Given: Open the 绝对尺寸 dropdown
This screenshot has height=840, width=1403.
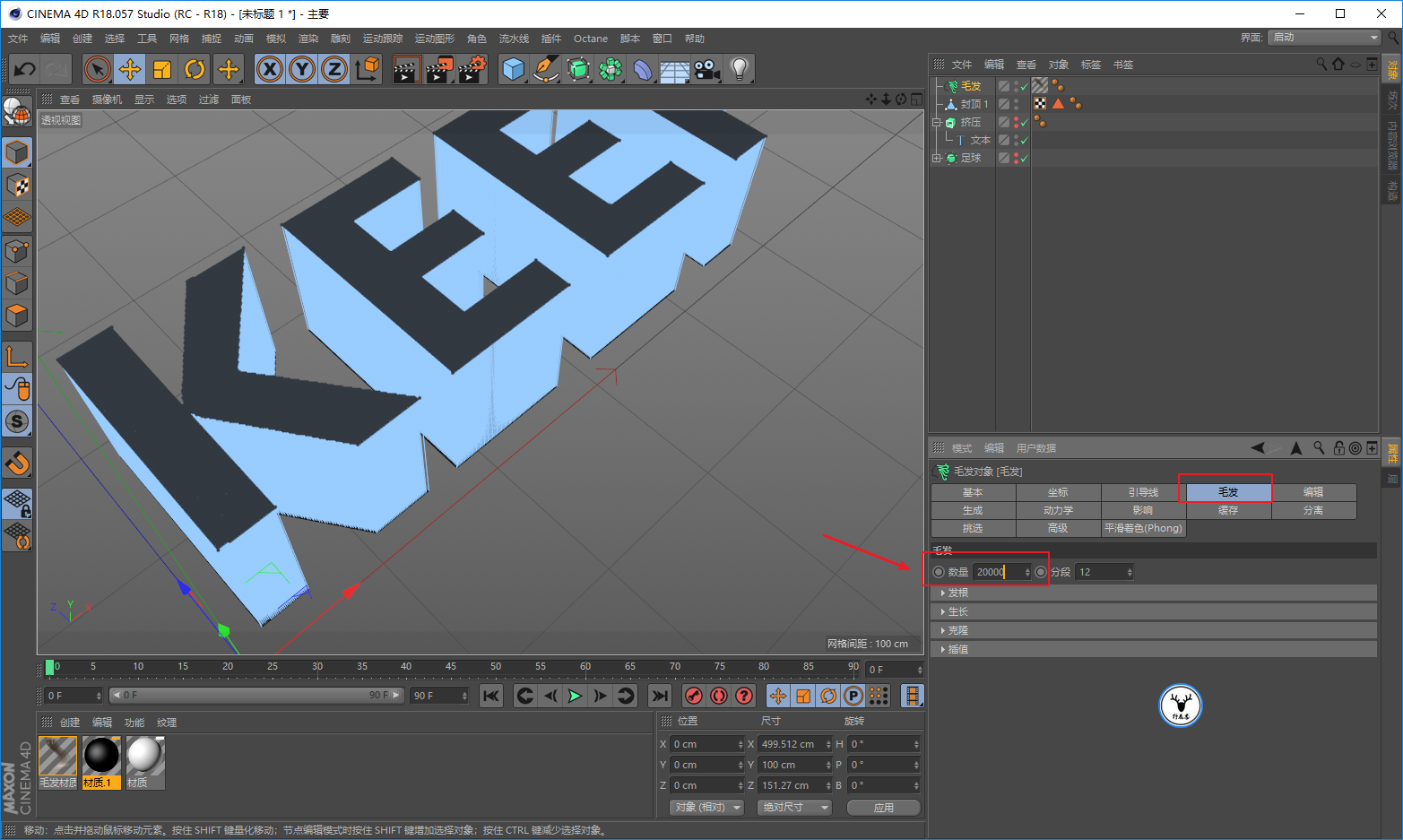Looking at the screenshot, I should pyautogui.click(x=795, y=808).
